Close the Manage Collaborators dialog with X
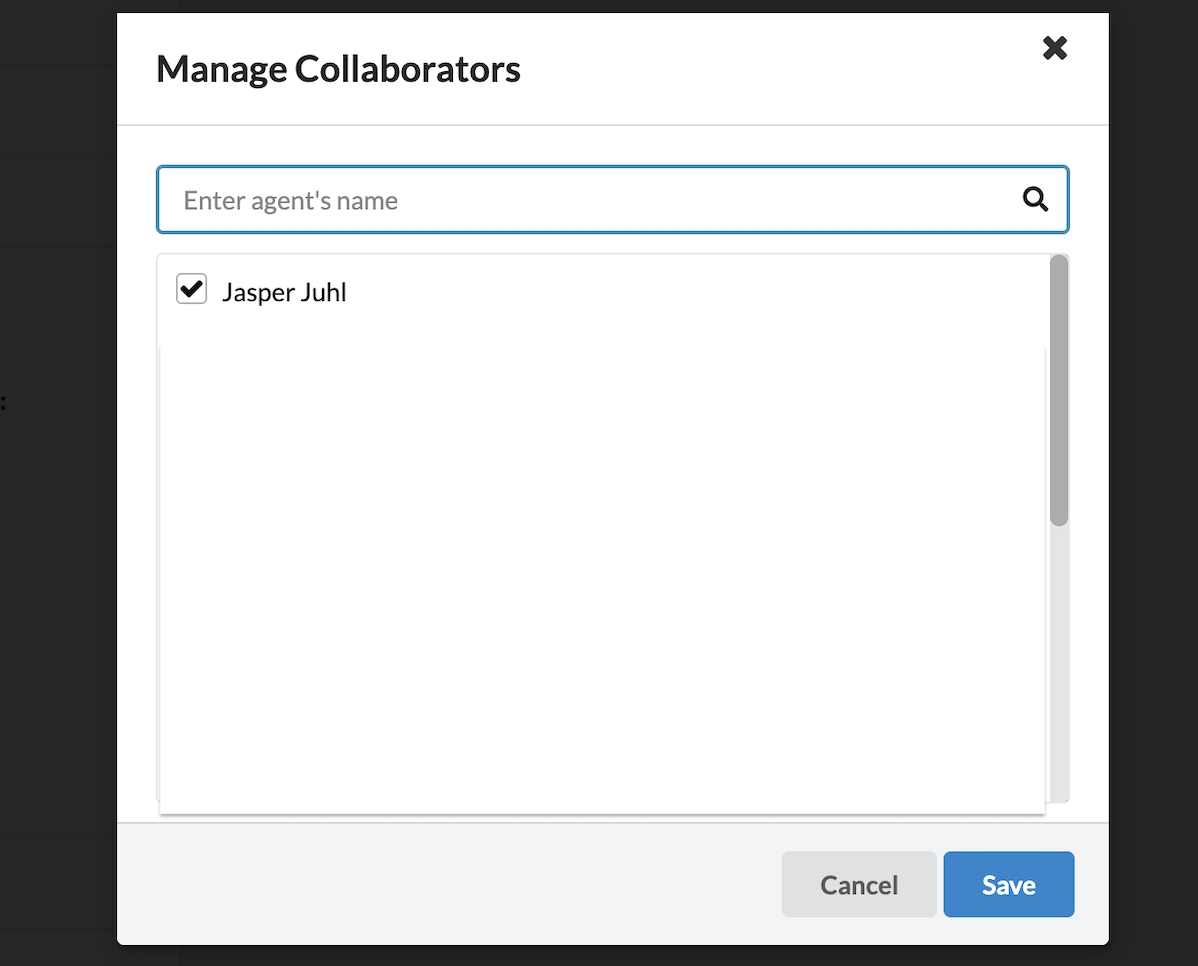Viewport: 1198px width, 966px height. (x=1055, y=48)
